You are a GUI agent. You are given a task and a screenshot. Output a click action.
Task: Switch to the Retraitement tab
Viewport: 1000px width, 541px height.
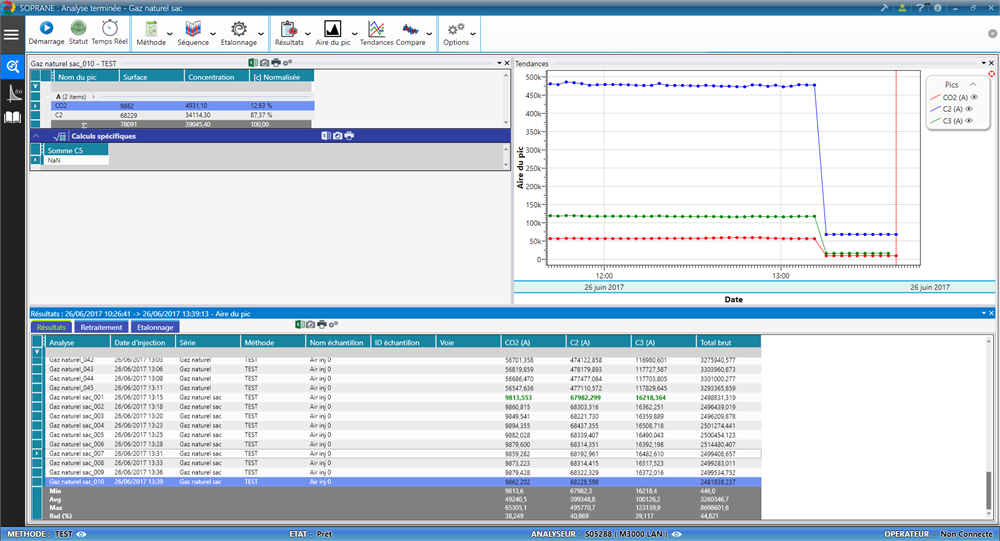pos(101,327)
